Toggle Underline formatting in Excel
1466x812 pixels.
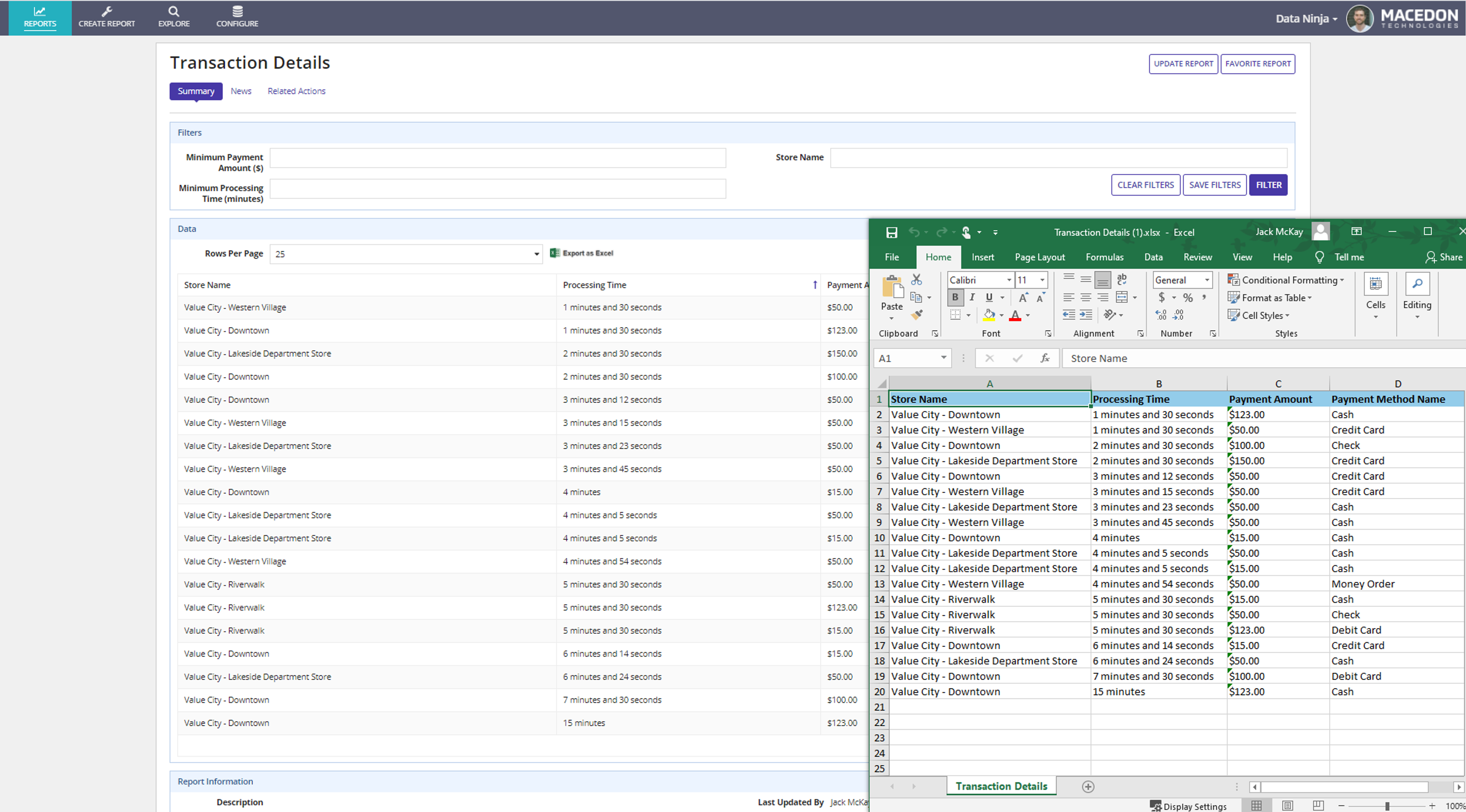(x=989, y=297)
